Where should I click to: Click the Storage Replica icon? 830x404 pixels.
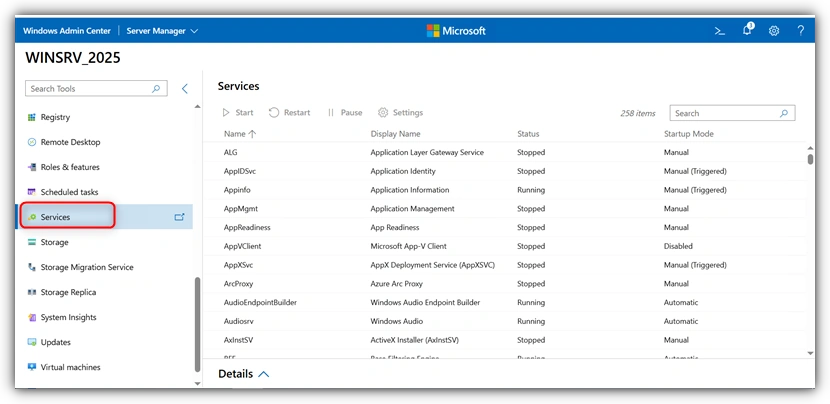pyautogui.click(x=32, y=292)
